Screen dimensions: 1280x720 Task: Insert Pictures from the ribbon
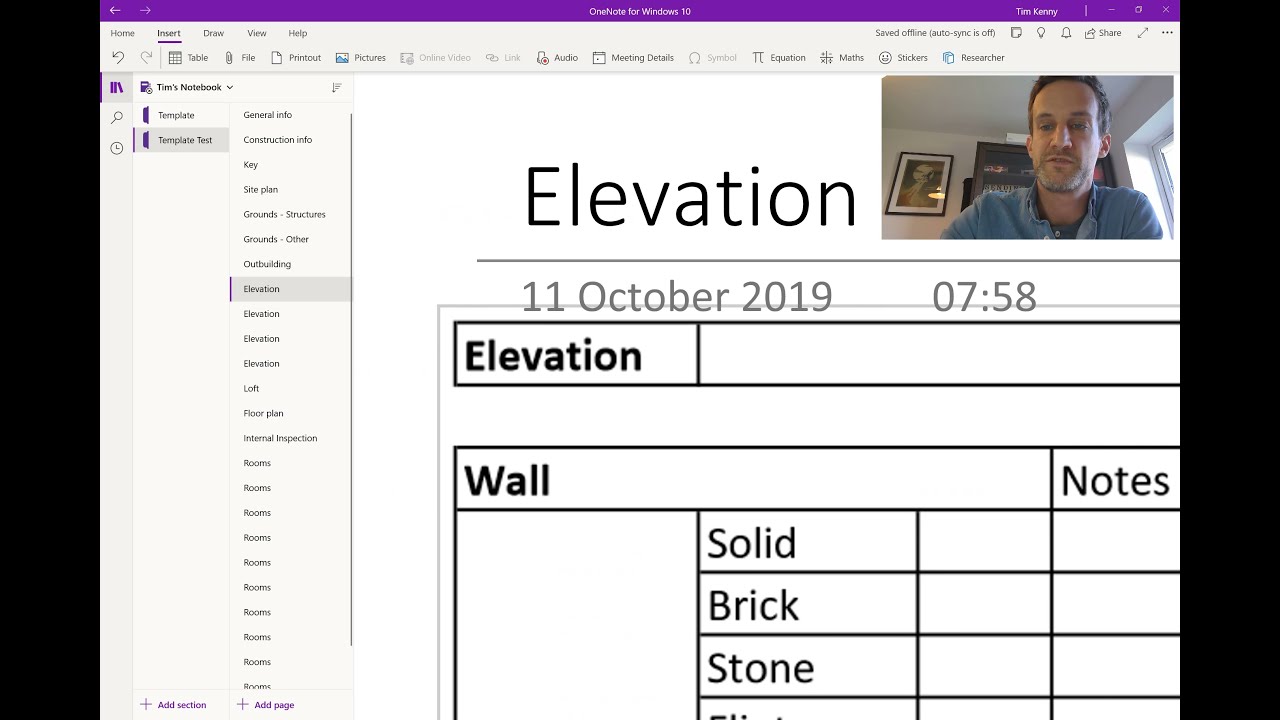(361, 58)
